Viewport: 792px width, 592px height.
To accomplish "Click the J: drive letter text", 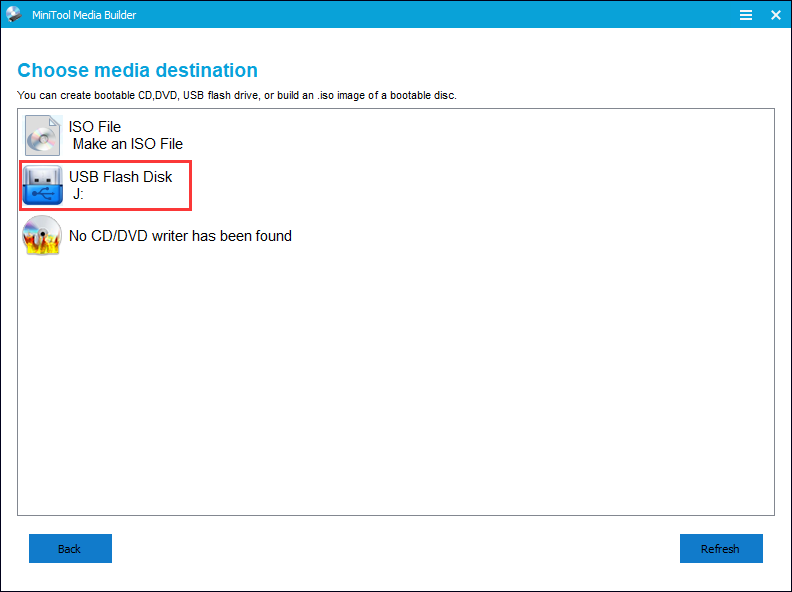I will (78, 193).
